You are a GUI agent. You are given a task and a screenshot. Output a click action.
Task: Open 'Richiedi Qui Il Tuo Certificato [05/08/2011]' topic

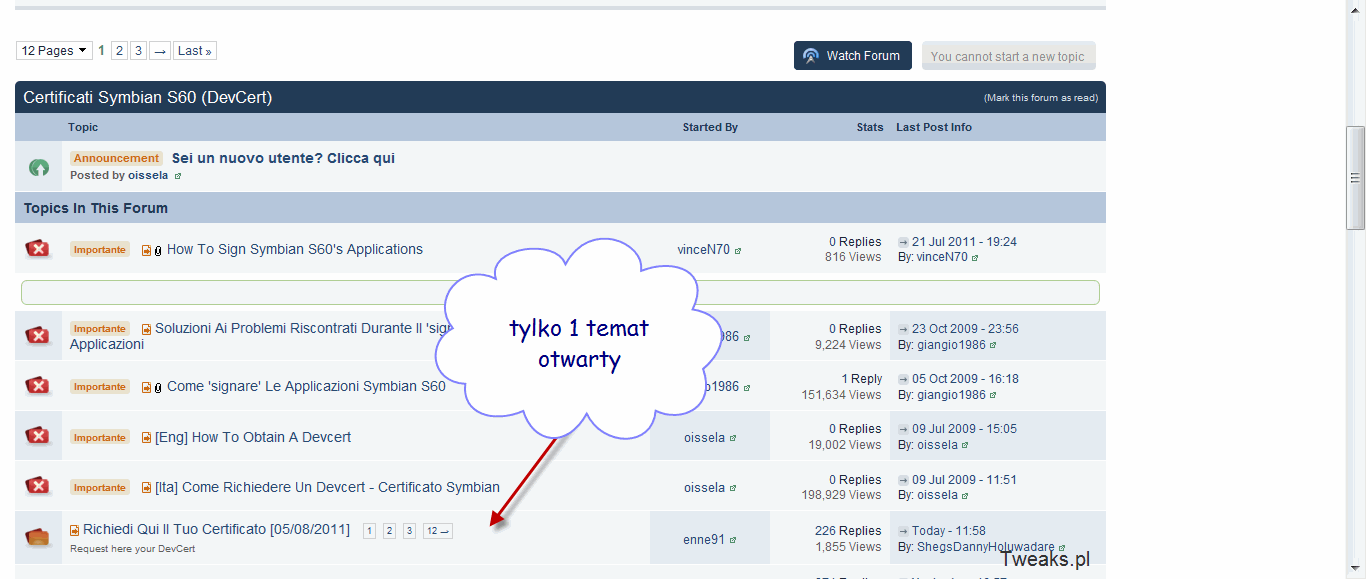(216, 529)
